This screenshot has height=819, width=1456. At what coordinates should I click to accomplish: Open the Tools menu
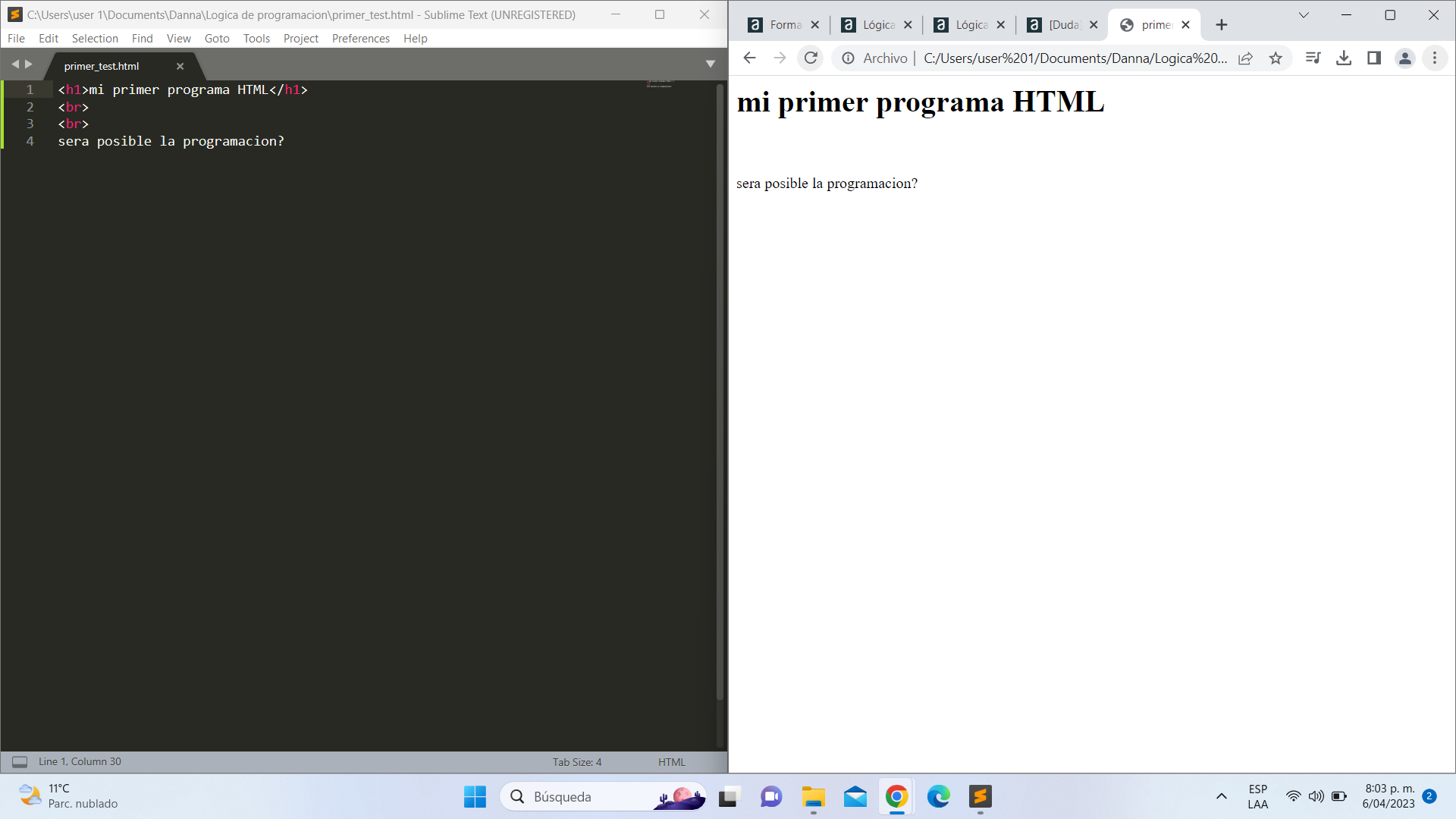256,39
